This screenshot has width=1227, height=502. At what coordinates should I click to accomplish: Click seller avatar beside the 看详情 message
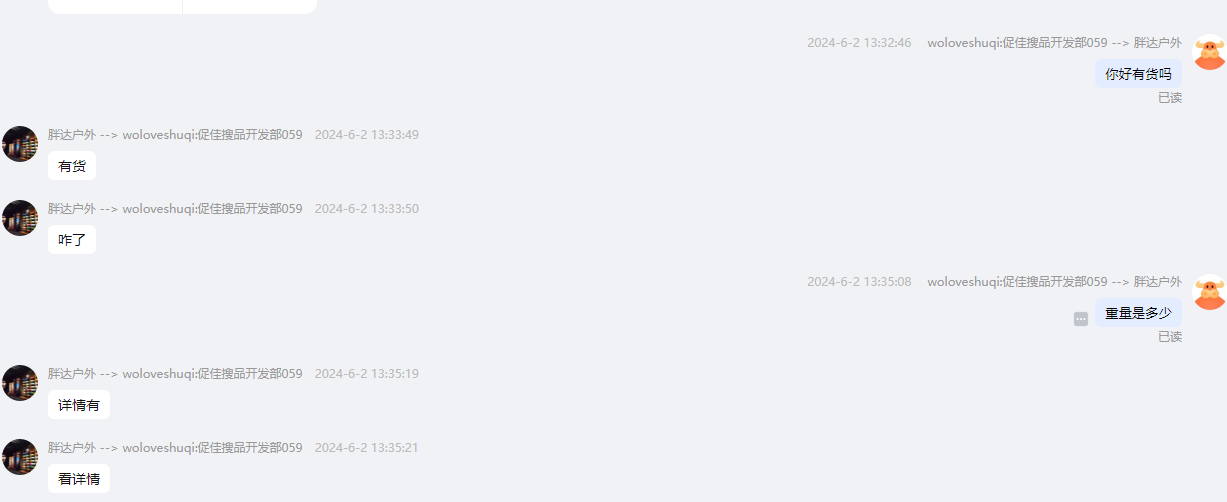pyautogui.click(x=20, y=457)
